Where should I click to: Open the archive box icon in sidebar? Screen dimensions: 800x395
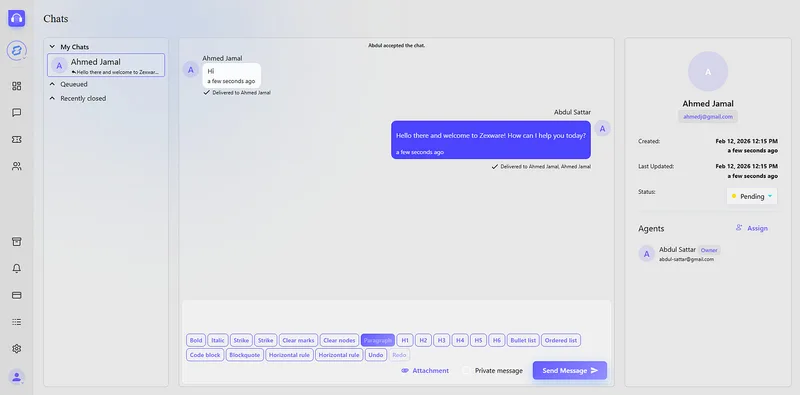coord(16,242)
